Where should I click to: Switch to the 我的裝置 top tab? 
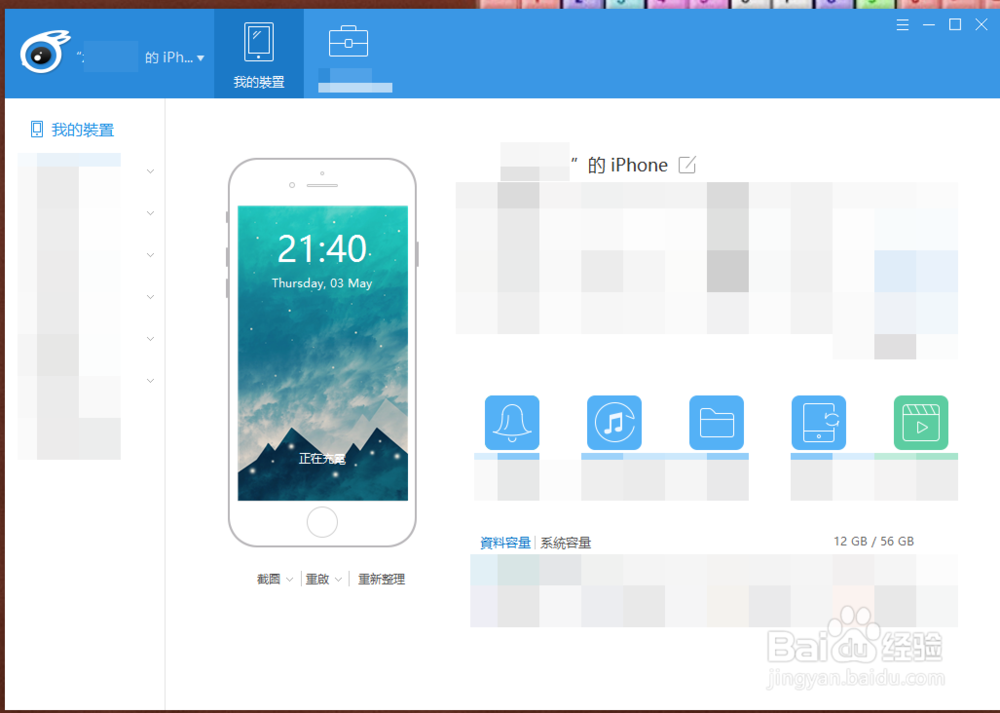pos(259,55)
